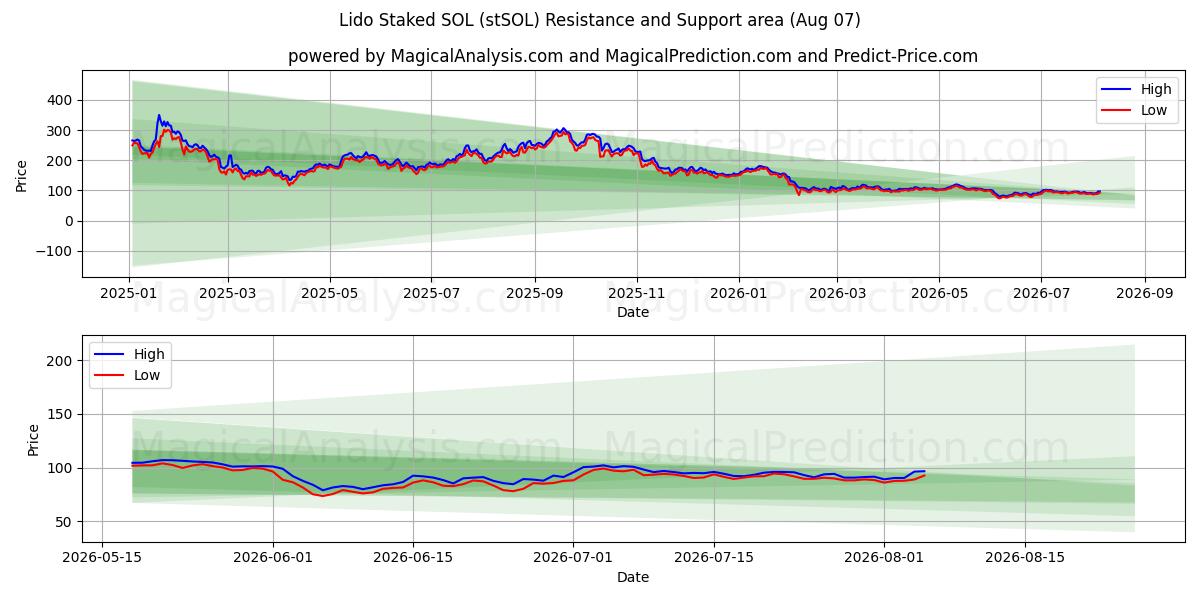The width and height of the screenshot is (1200, 600).
Task: Click the 'Price' y-axis label of the bottom chart
Action: click(34, 440)
